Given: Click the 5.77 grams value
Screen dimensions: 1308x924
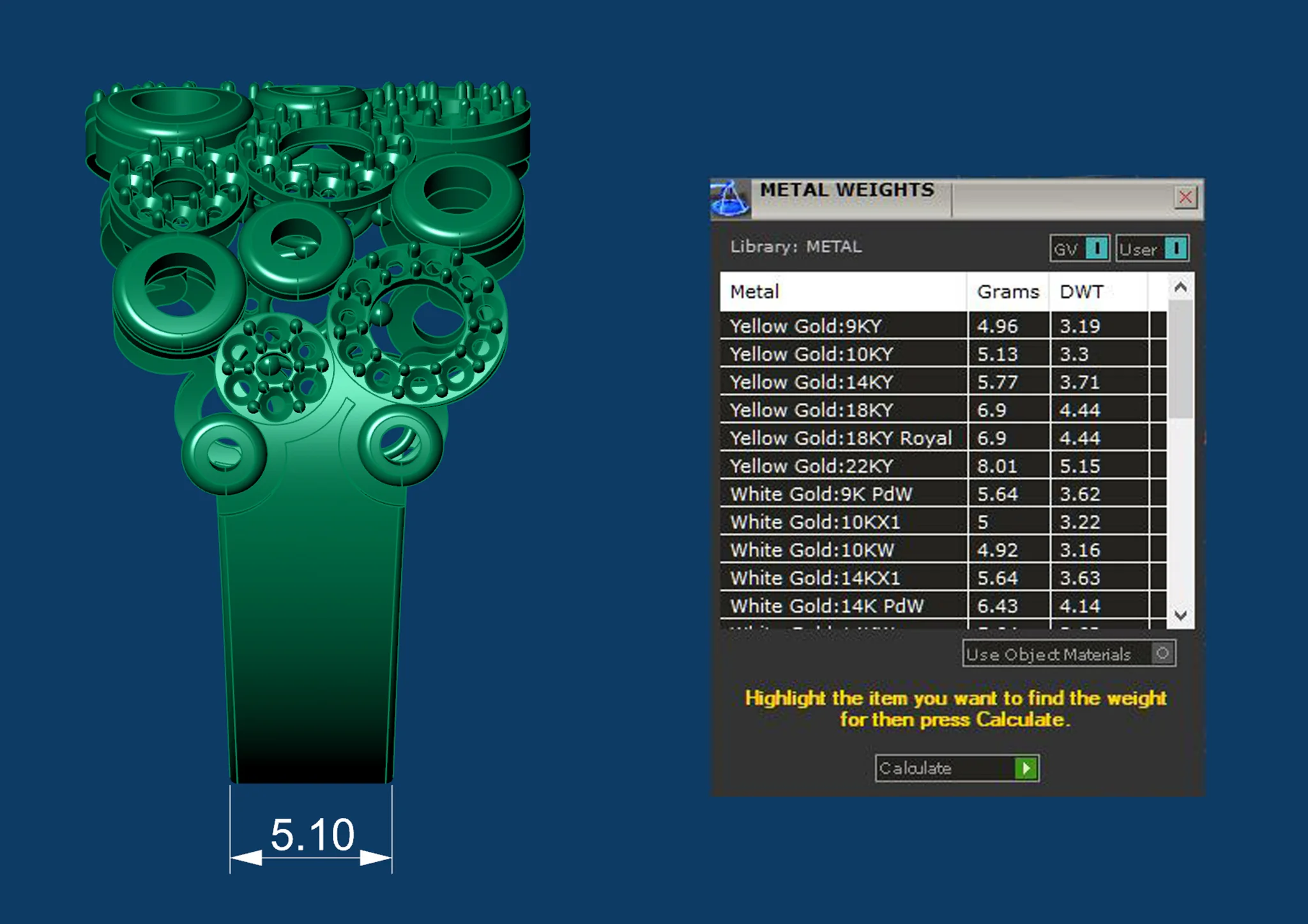Looking at the screenshot, I should 997,382.
